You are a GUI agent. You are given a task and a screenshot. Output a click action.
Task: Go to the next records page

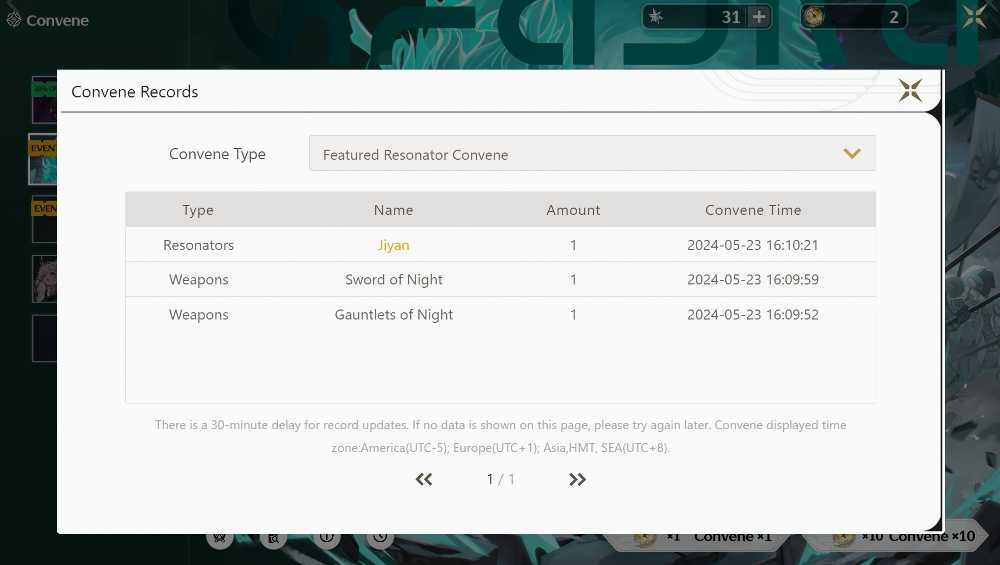577,479
